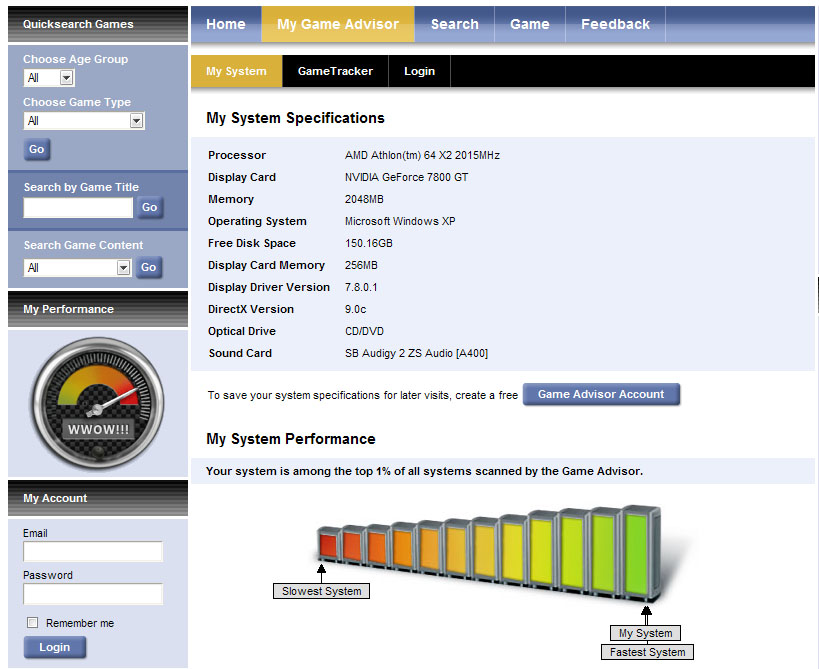Click Go next to game title search
This screenshot has height=669, width=819.
(x=149, y=207)
